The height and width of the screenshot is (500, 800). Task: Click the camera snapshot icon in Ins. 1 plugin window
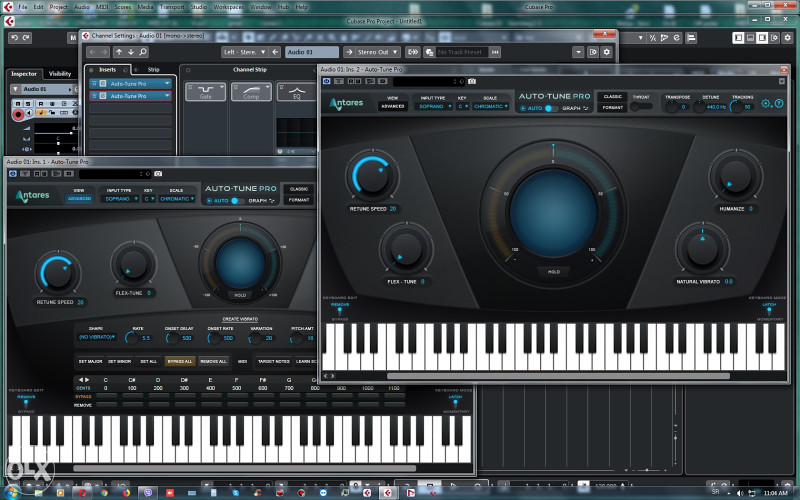coord(158,174)
